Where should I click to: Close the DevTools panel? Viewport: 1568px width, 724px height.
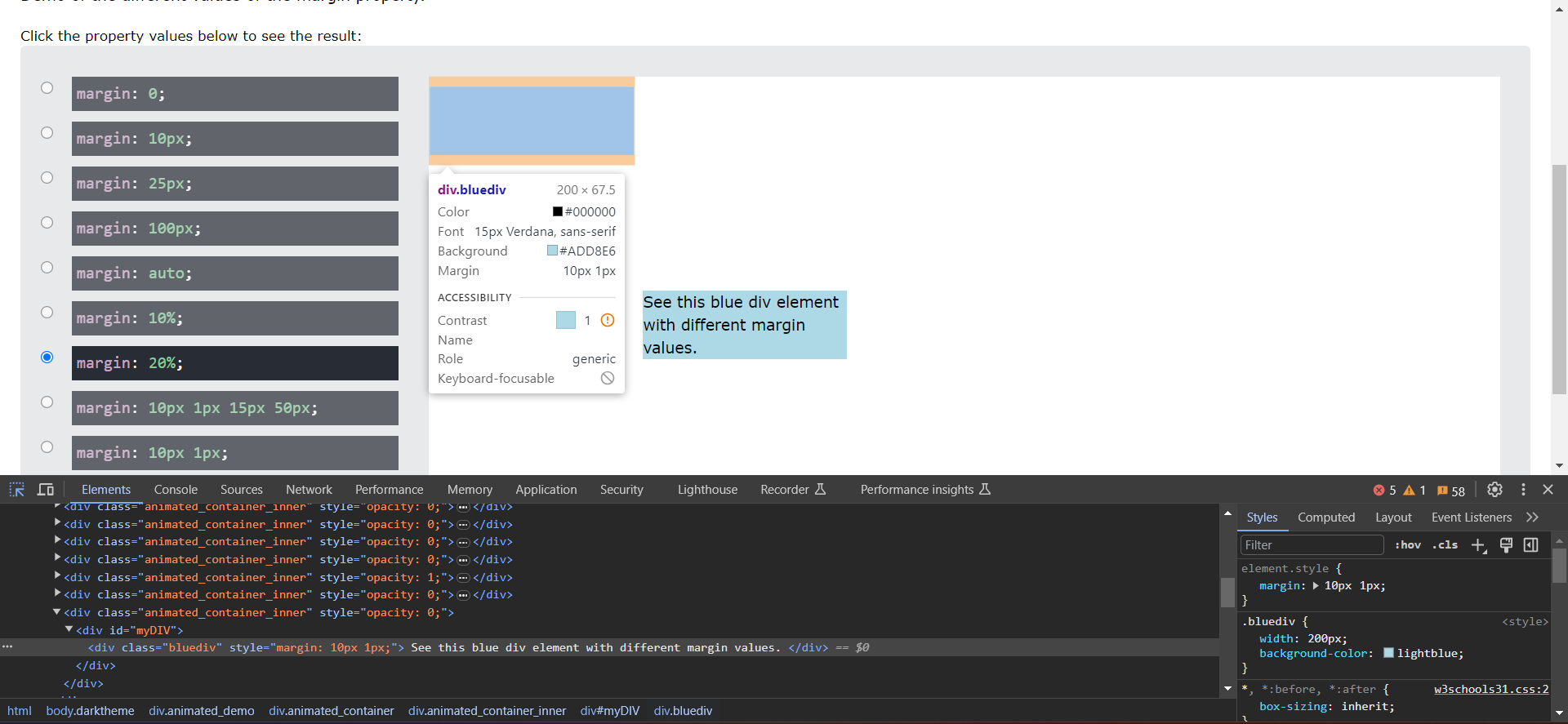point(1548,490)
